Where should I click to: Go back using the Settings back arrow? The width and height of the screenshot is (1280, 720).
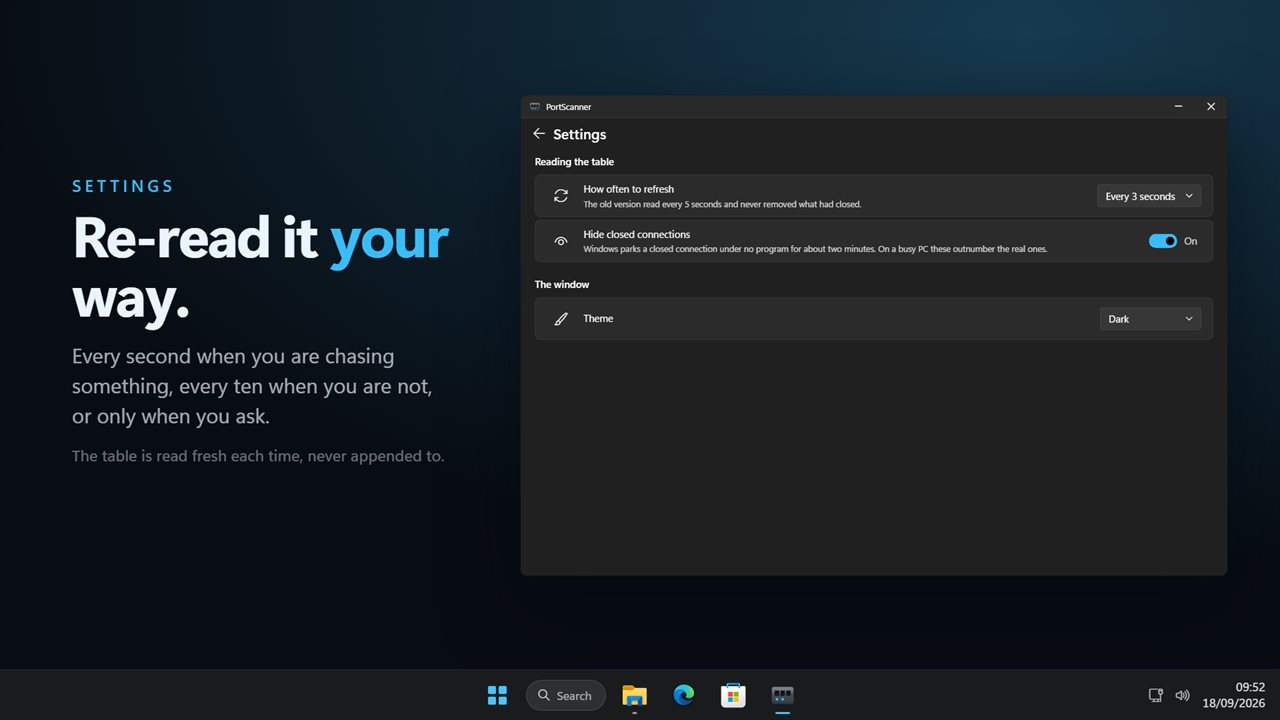pyautogui.click(x=539, y=134)
